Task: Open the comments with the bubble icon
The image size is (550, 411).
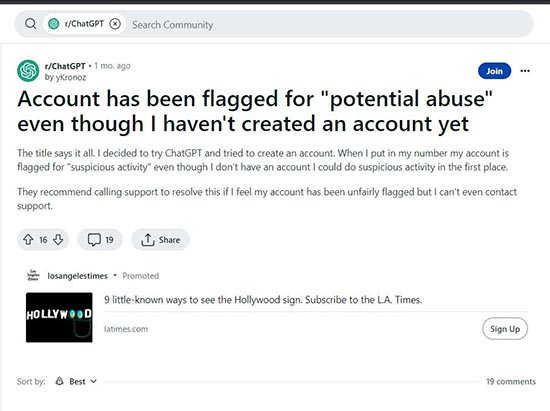Action: tap(100, 240)
